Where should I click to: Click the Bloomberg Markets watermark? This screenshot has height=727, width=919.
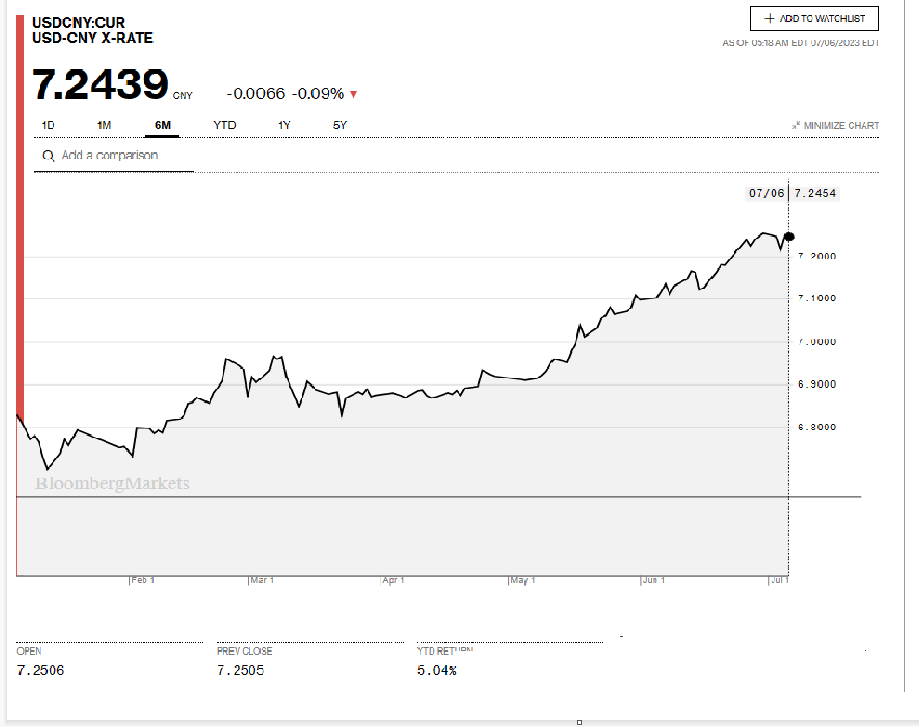tap(112, 484)
